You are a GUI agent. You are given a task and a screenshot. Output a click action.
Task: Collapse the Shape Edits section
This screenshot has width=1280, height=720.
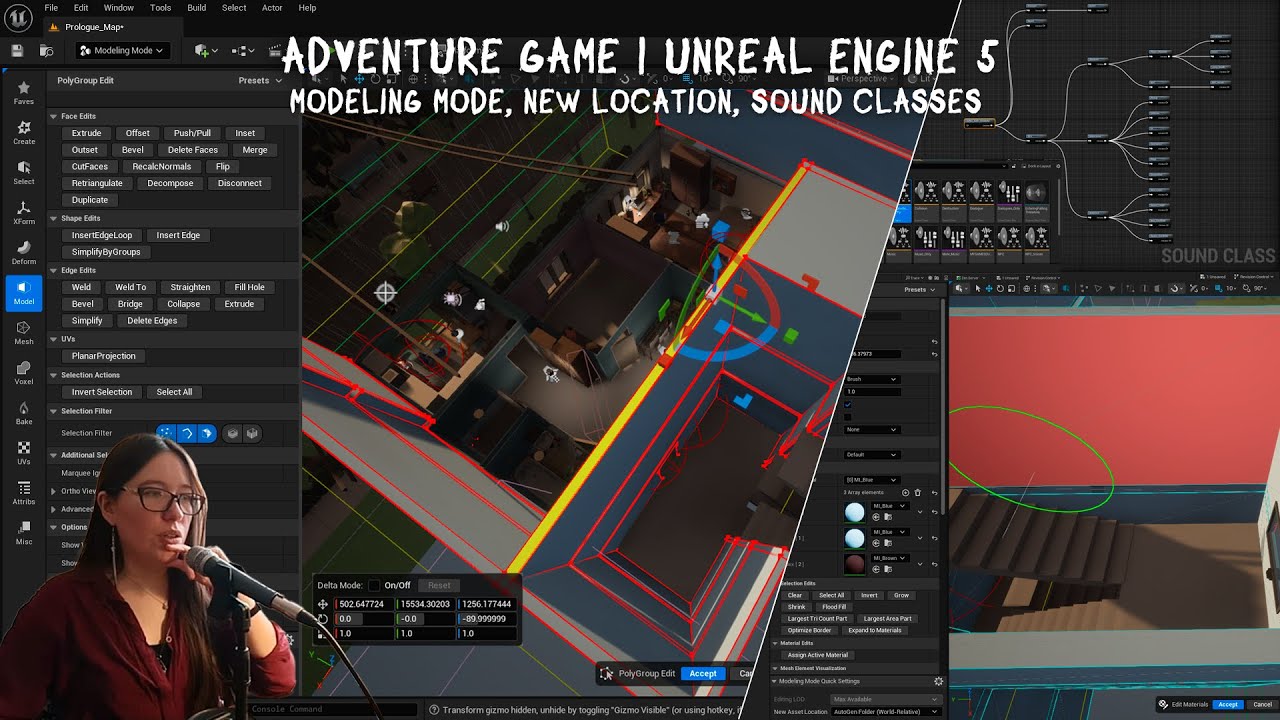coord(53,218)
